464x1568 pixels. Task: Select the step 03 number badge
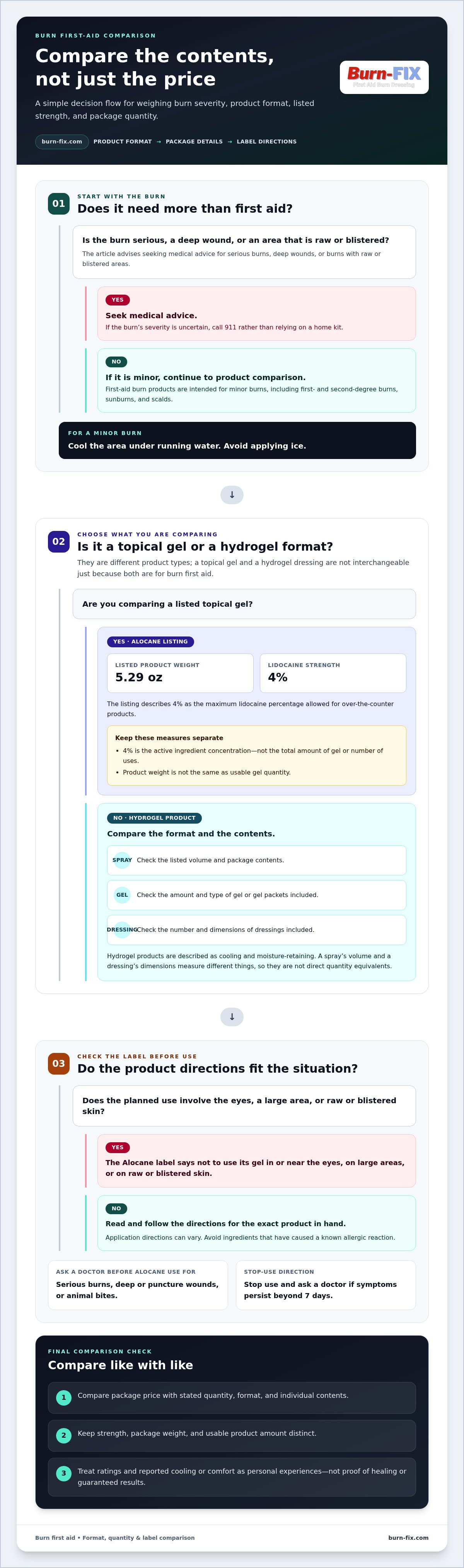[x=58, y=1063]
